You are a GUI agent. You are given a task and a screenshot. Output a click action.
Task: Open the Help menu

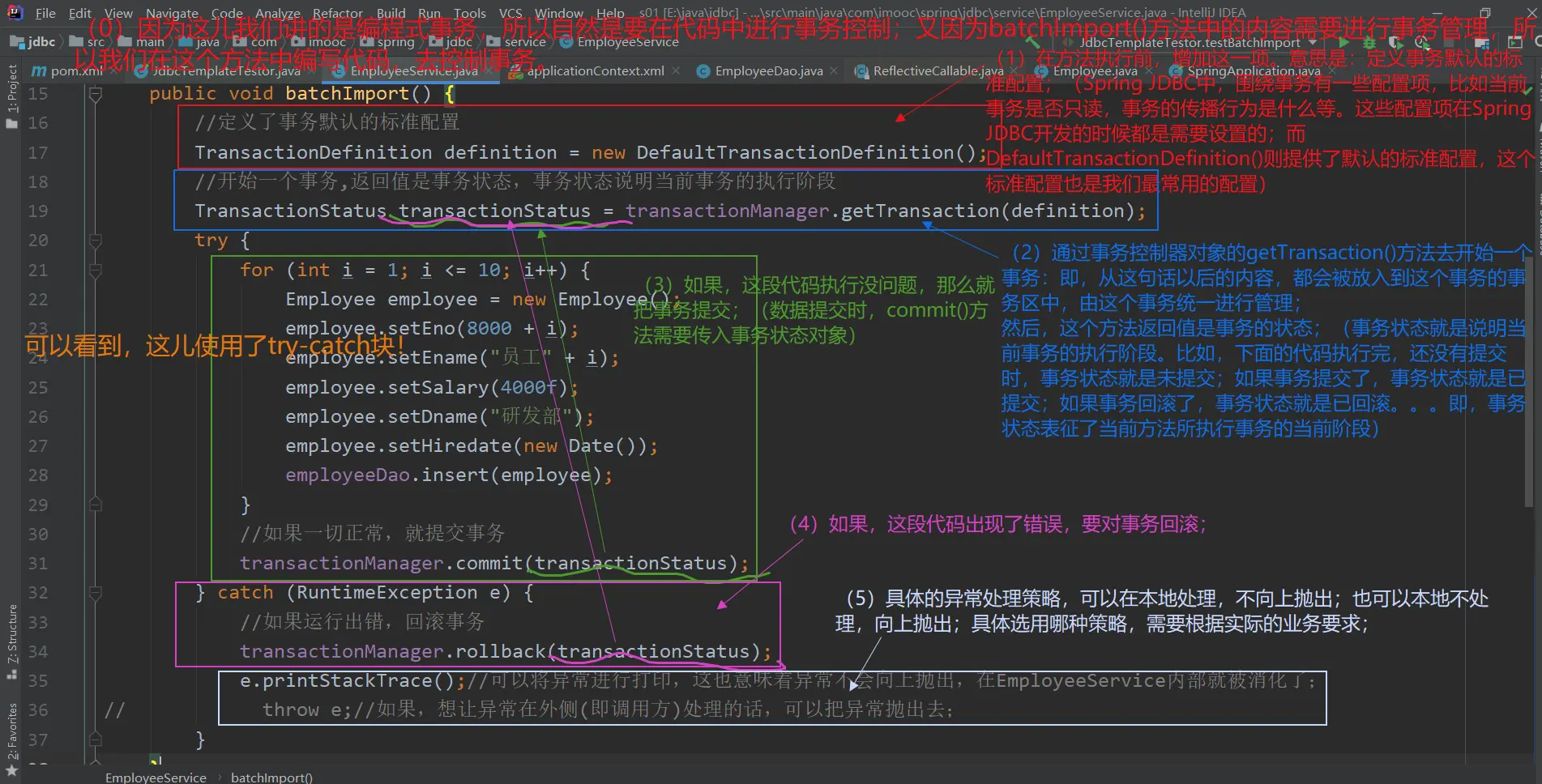coord(610,13)
